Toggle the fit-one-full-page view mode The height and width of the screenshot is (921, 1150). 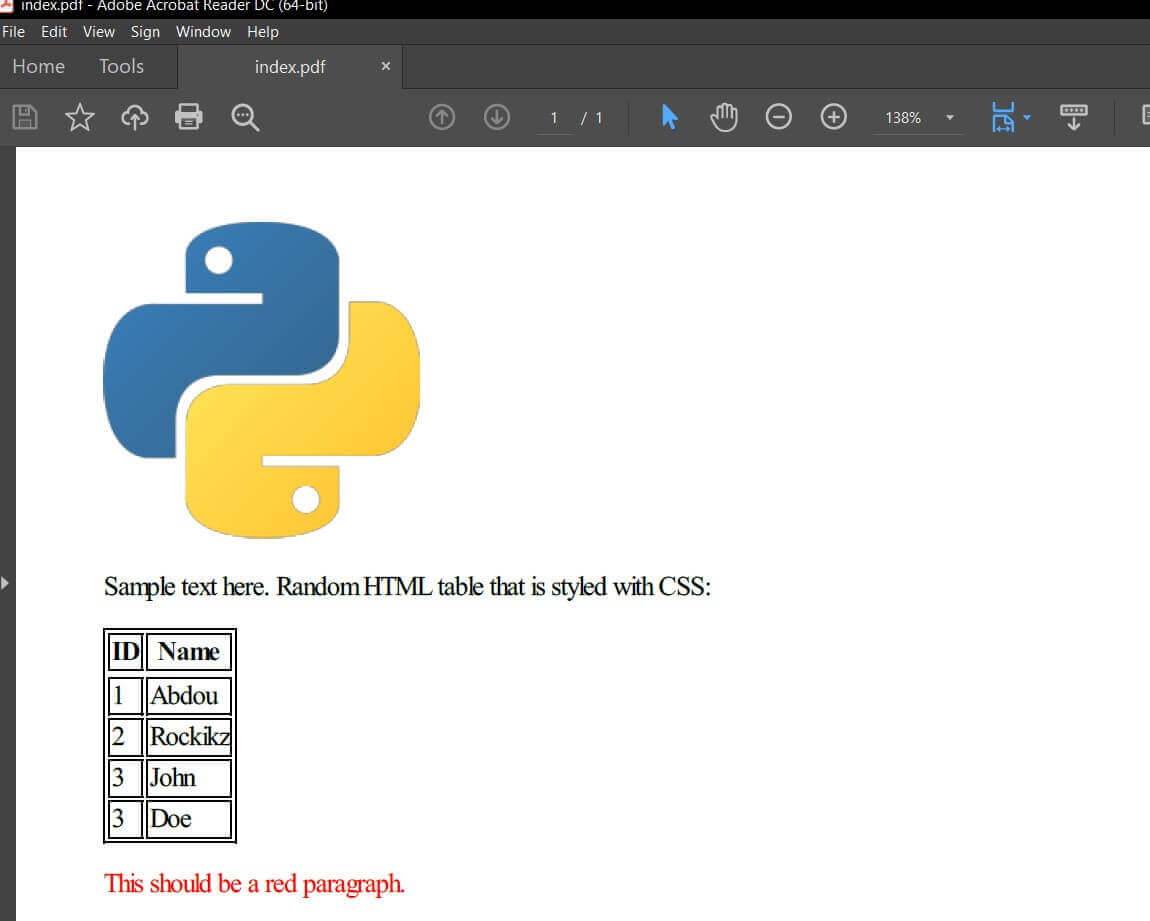point(1003,117)
